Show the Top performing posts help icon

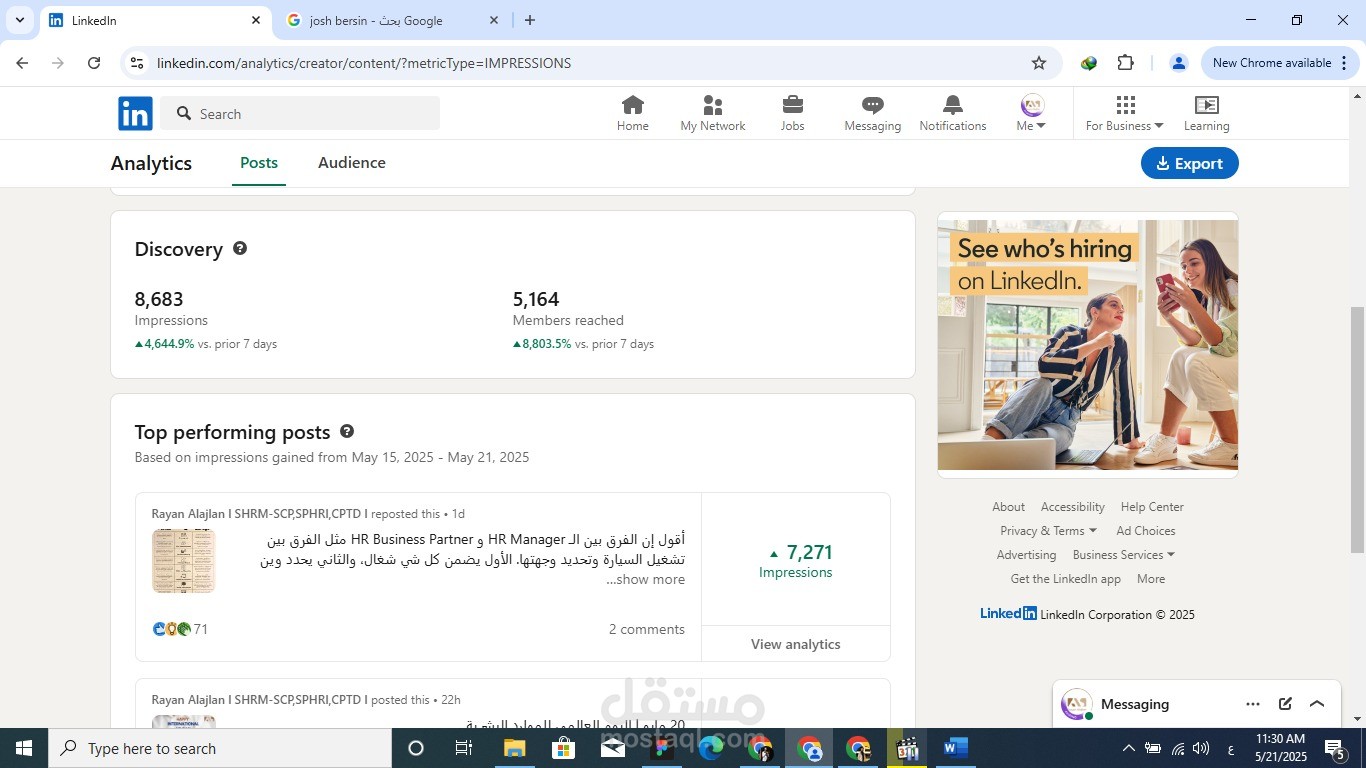pyautogui.click(x=347, y=431)
